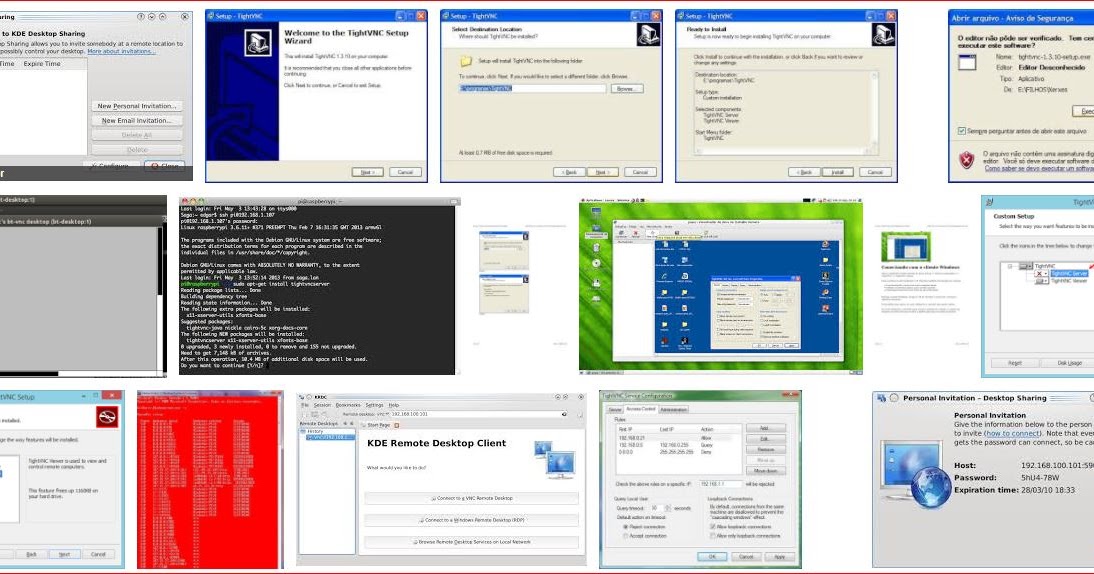Switch to the Server tab in TightVNC Service Configuration

(615, 409)
